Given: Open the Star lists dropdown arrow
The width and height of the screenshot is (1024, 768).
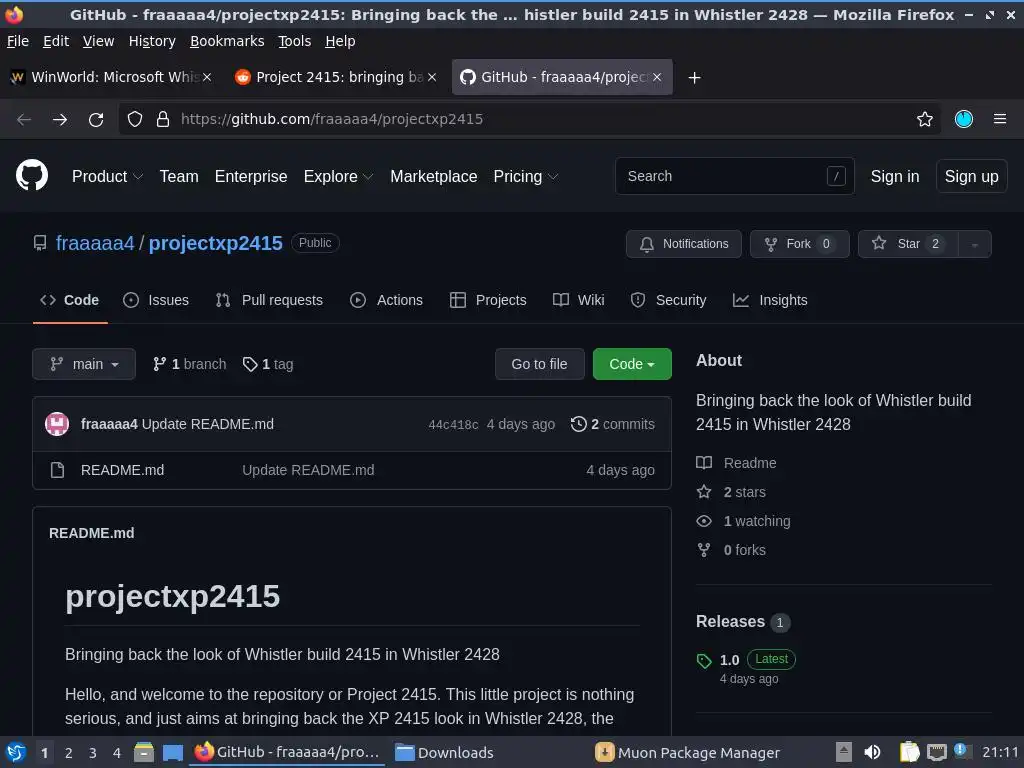Looking at the screenshot, I should pos(974,244).
